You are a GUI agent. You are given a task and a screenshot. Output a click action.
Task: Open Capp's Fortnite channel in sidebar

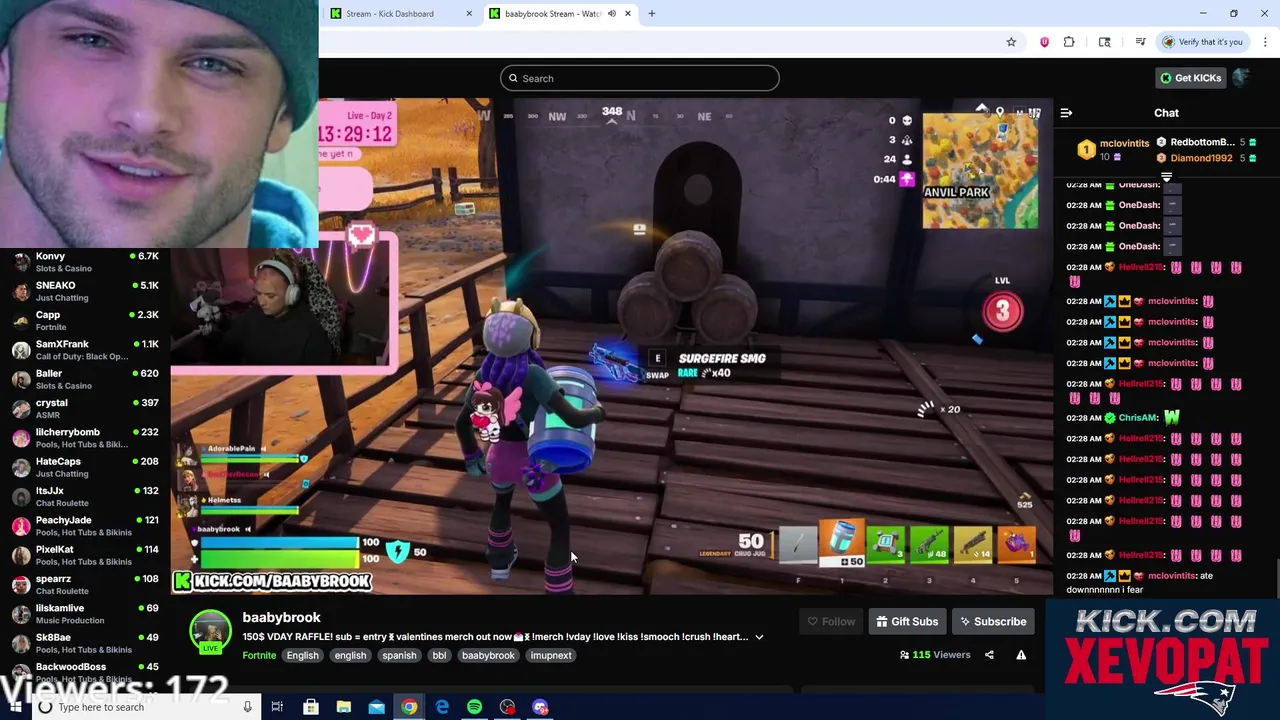tap(85, 320)
